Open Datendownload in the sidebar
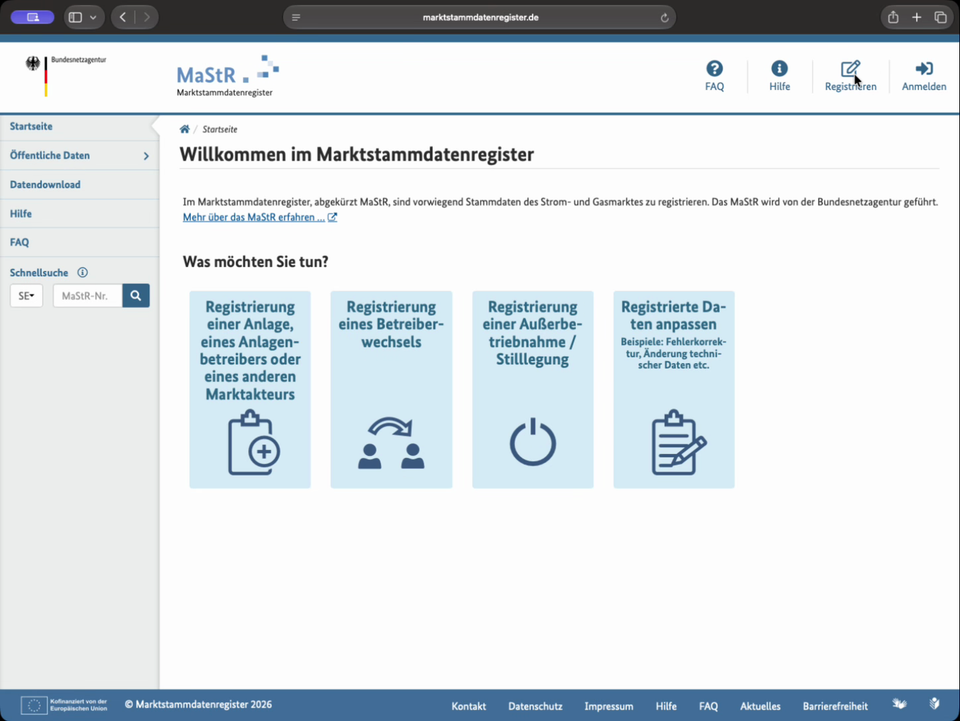The width and height of the screenshot is (960, 721). 45,184
